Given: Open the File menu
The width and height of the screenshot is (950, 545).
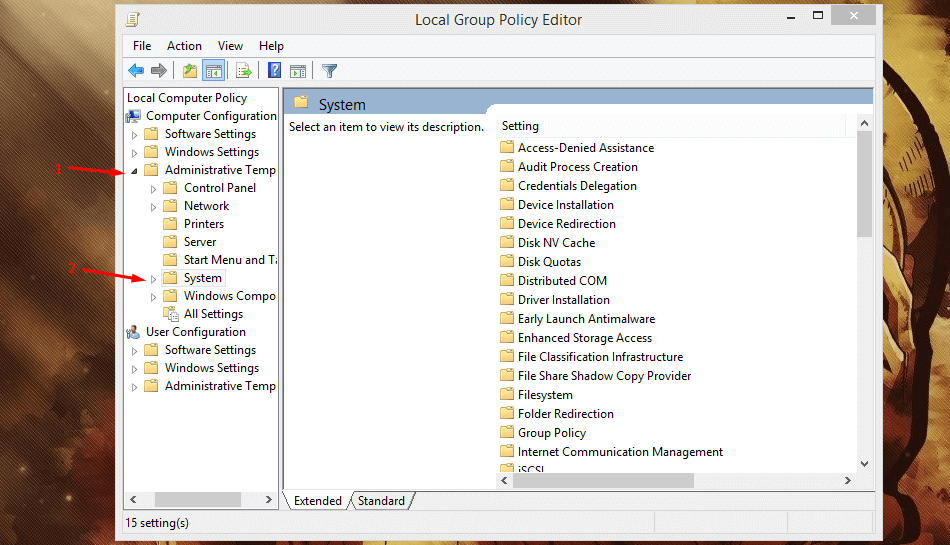Looking at the screenshot, I should coord(142,46).
